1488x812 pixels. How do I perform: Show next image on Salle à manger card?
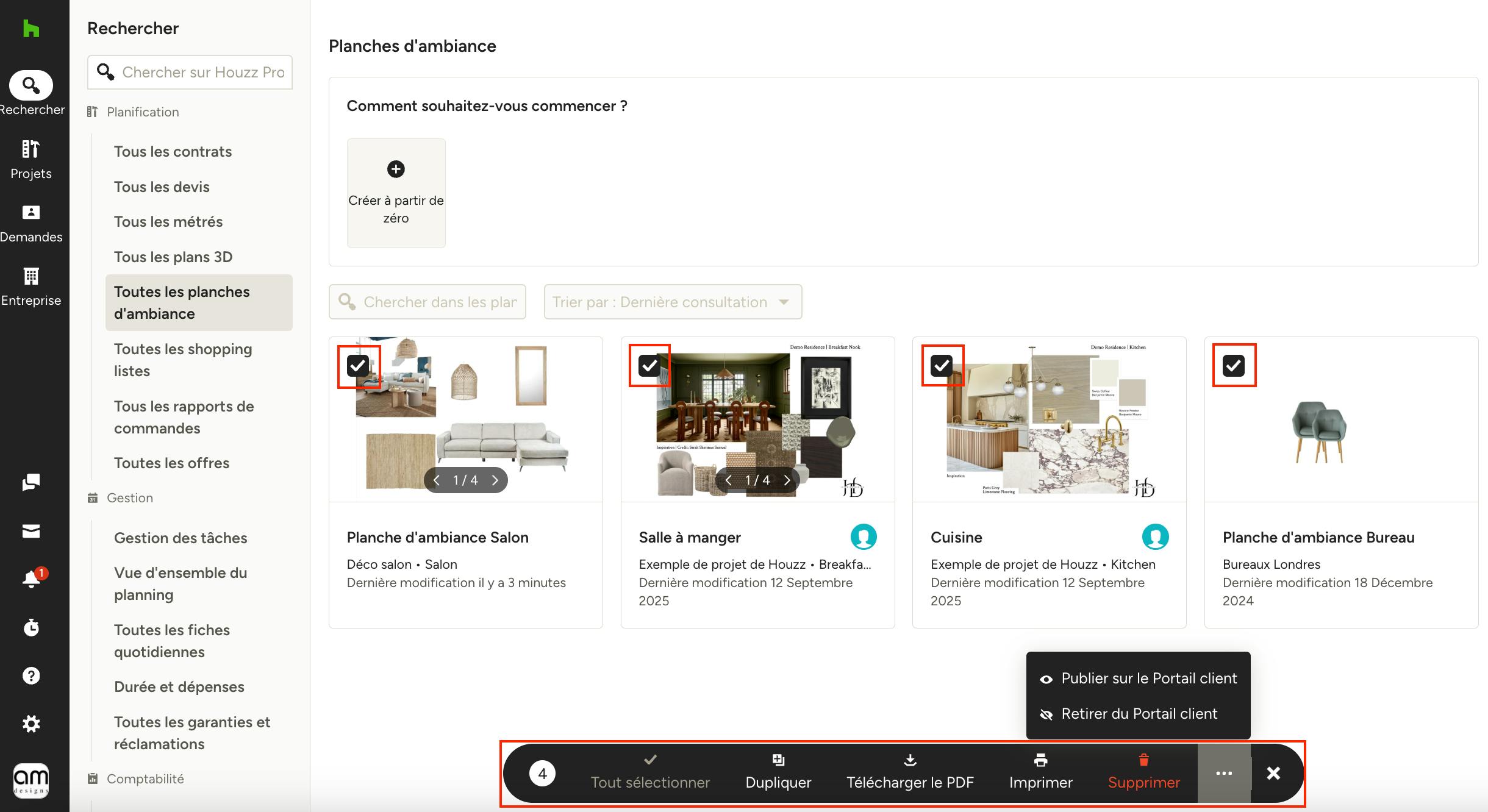[x=787, y=480]
